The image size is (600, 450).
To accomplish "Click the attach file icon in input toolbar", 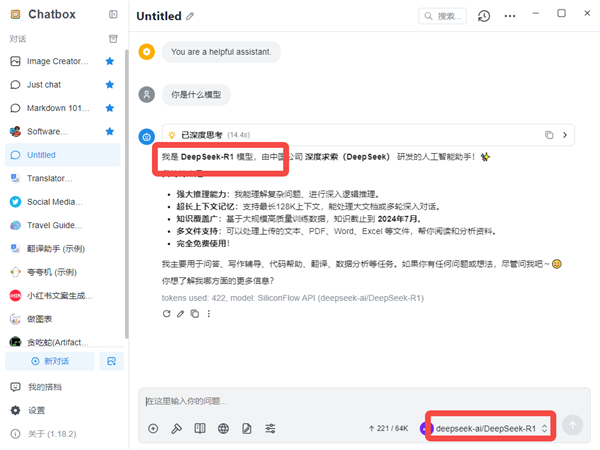I will click(247, 429).
